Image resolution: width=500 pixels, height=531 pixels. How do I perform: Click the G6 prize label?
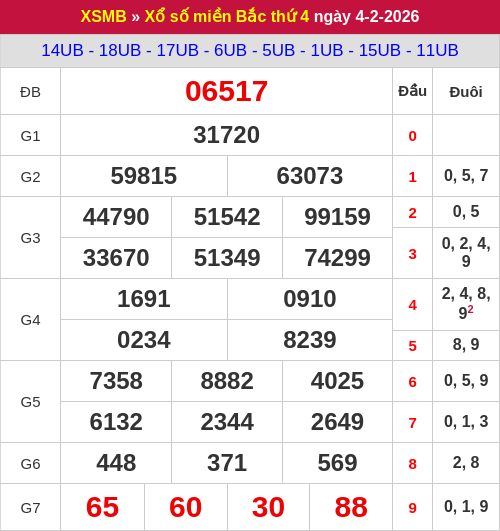(x=30, y=464)
